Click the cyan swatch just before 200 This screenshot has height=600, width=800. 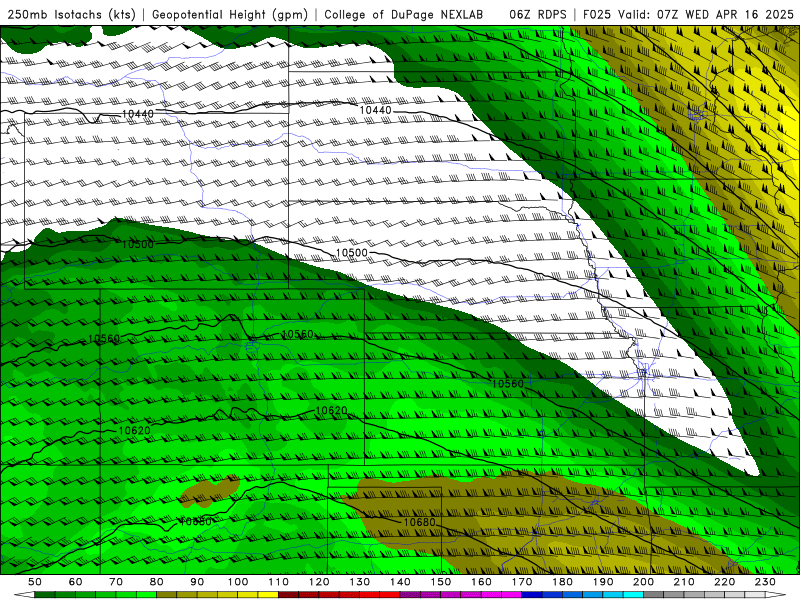[634, 595]
